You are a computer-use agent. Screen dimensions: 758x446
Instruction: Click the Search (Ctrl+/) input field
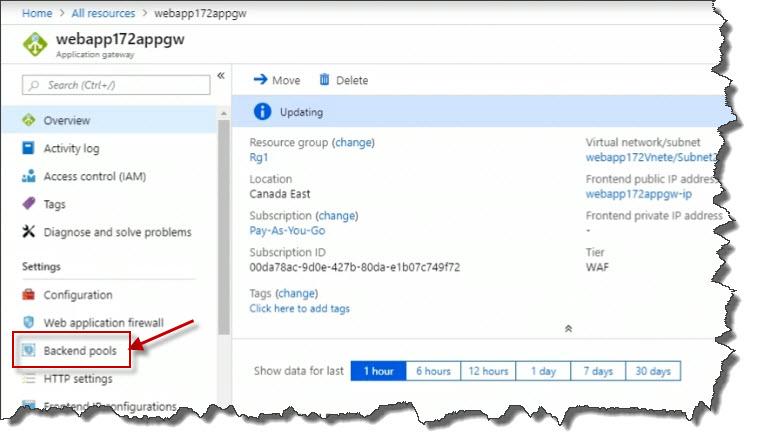click(116, 85)
